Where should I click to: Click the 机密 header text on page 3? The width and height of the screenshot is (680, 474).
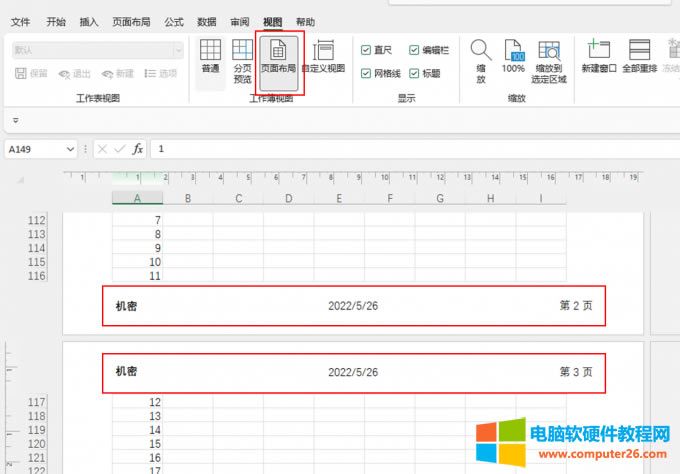(126, 372)
